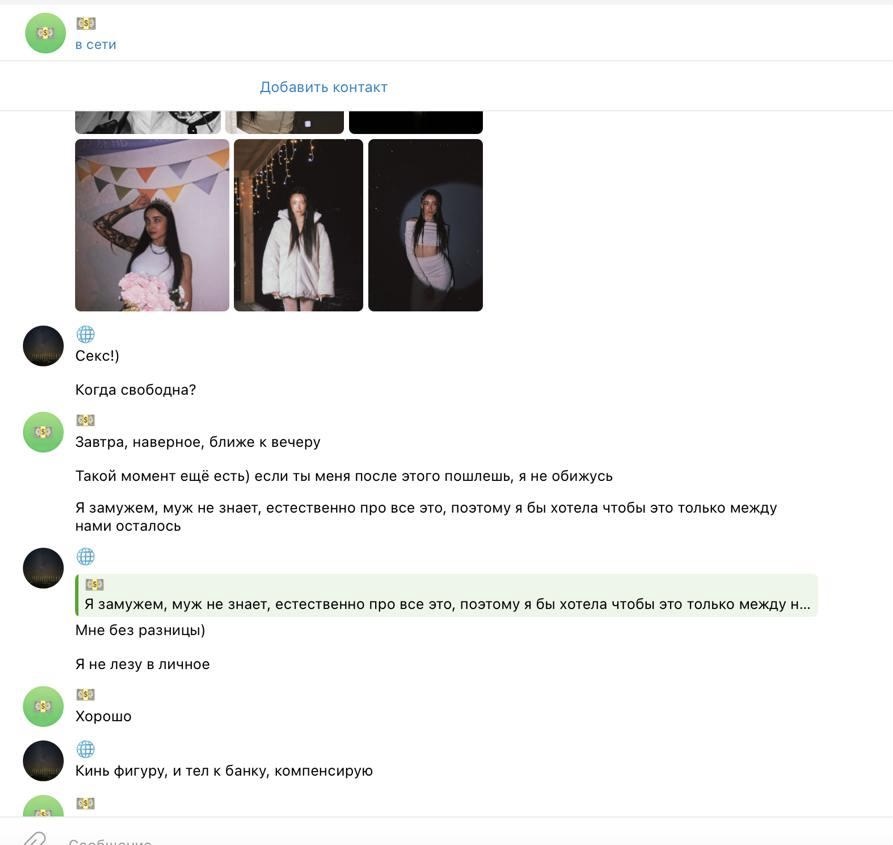
Task: Jump to quoted message "Я замужем, муж не знает"
Action: 447,595
